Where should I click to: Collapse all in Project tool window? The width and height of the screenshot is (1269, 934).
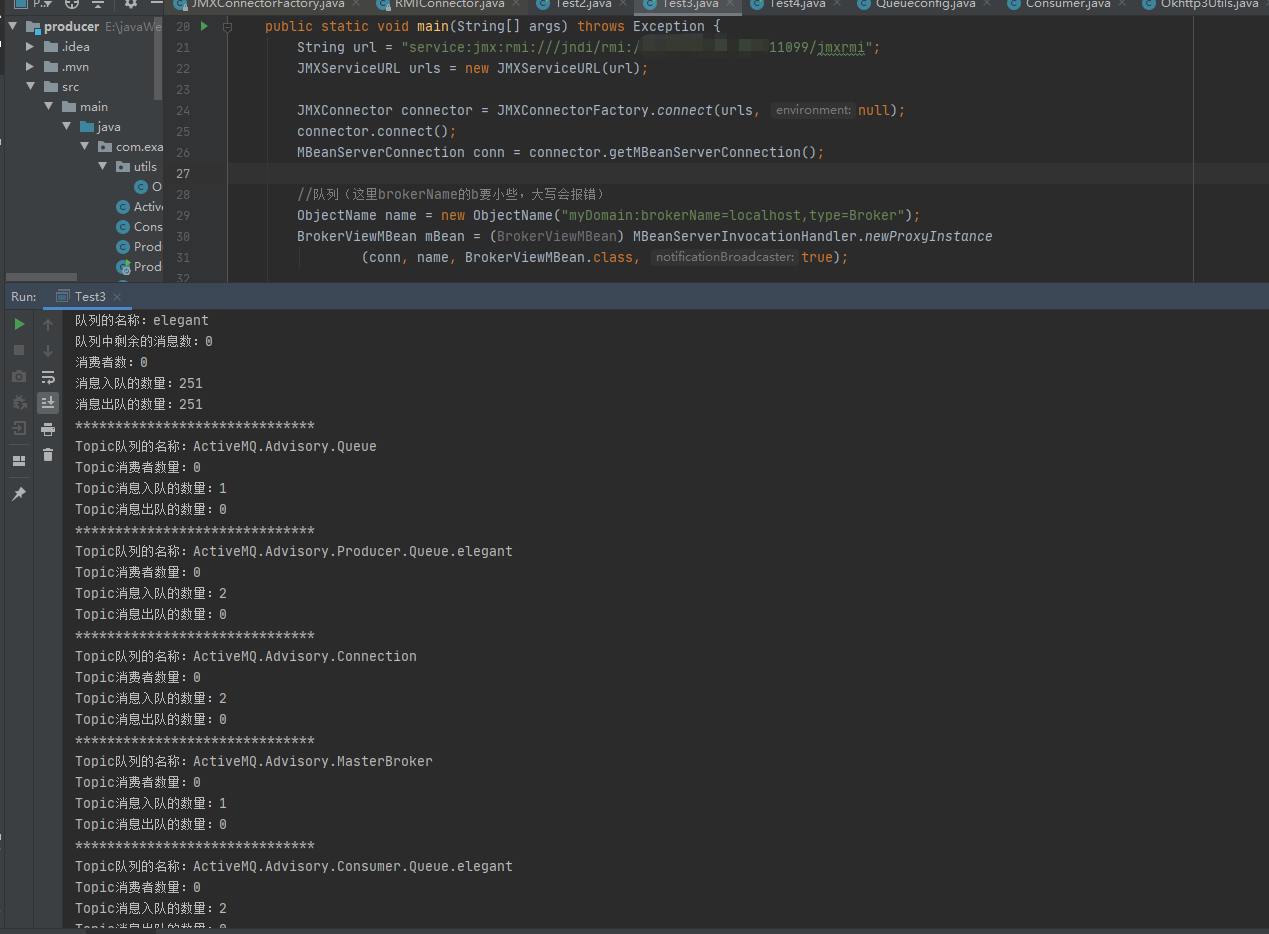(98, 4)
